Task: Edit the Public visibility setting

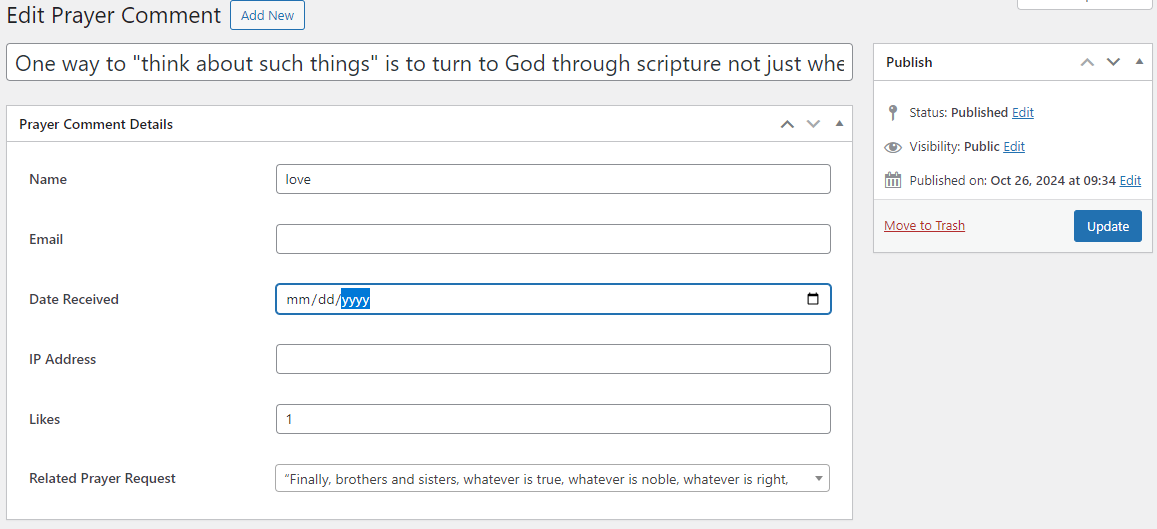Action: click(1014, 147)
